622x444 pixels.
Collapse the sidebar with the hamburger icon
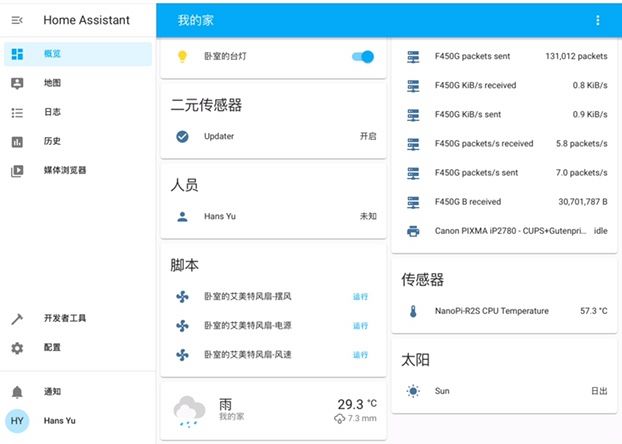click(x=17, y=20)
